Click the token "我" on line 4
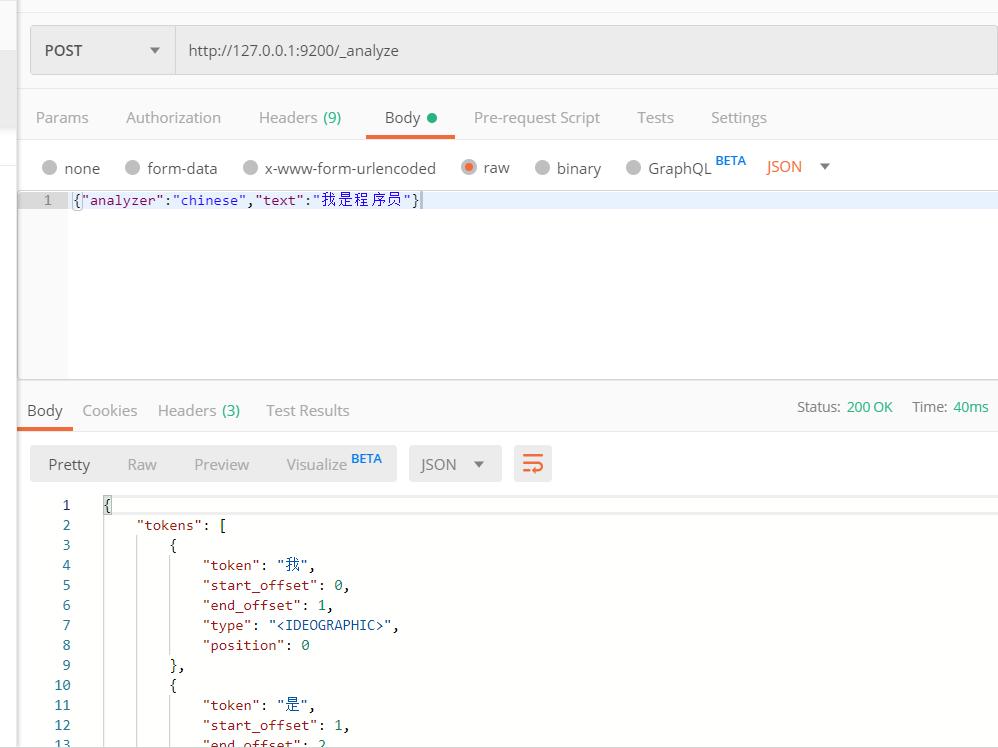The width and height of the screenshot is (998, 748). pyautogui.click(x=292, y=565)
